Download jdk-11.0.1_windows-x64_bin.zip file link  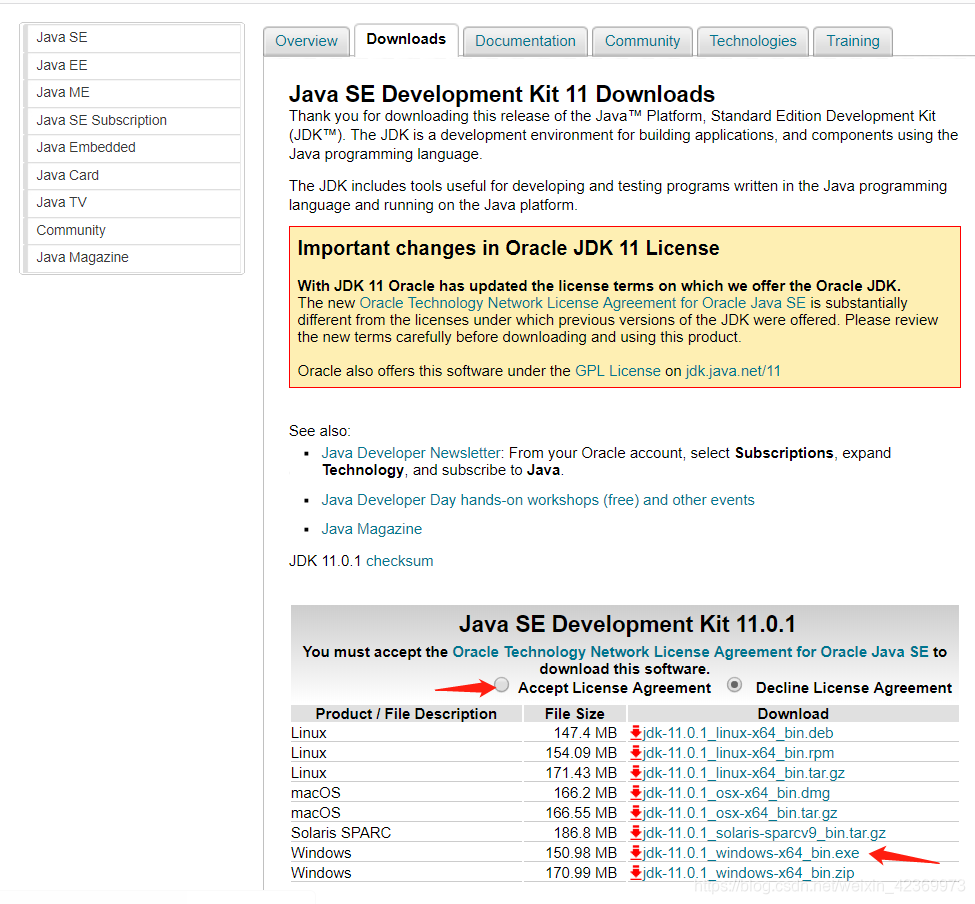pos(749,872)
